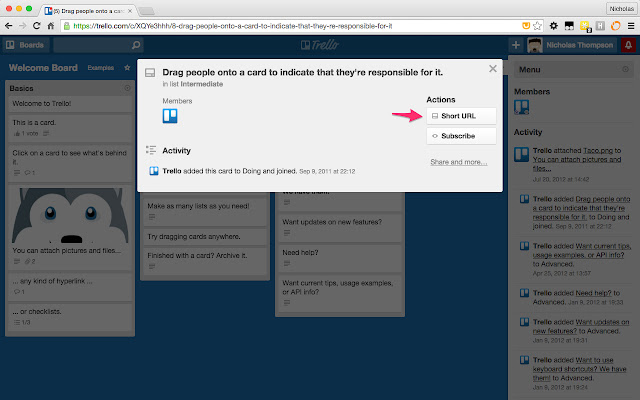
Task: Subscribe to this card
Action: click(461, 136)
